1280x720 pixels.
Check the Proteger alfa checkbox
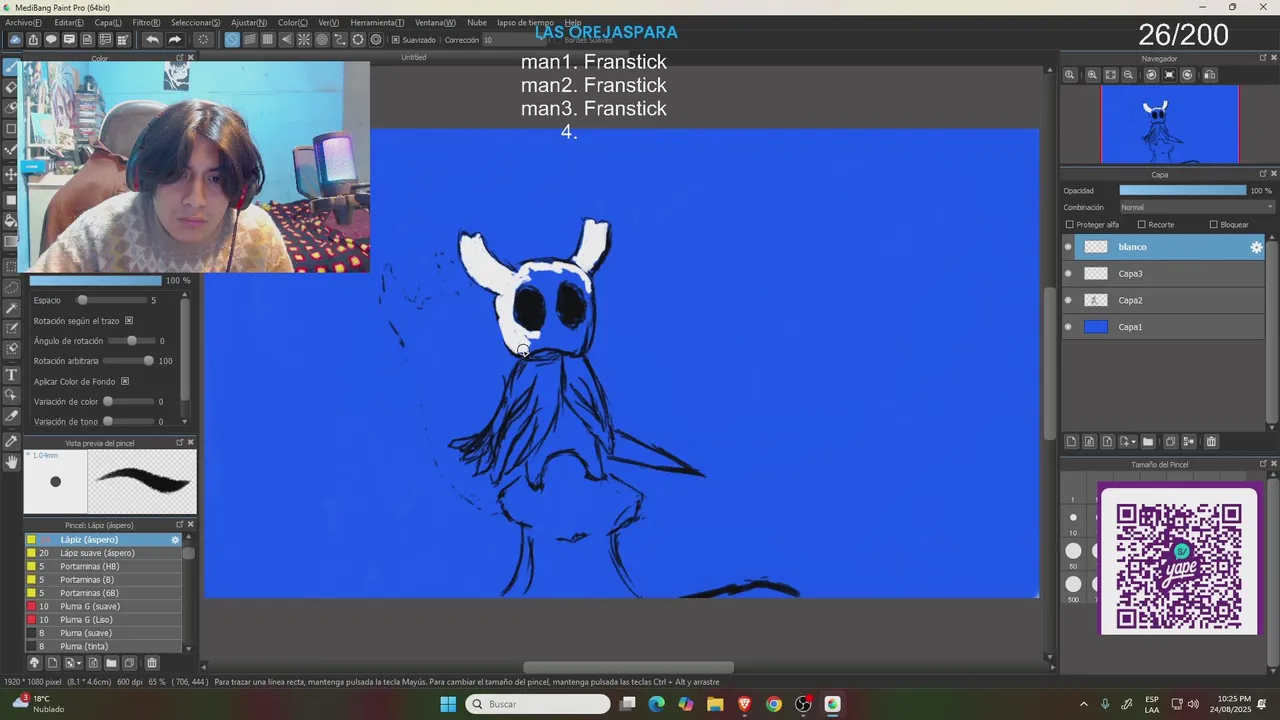pos(1069,225)
